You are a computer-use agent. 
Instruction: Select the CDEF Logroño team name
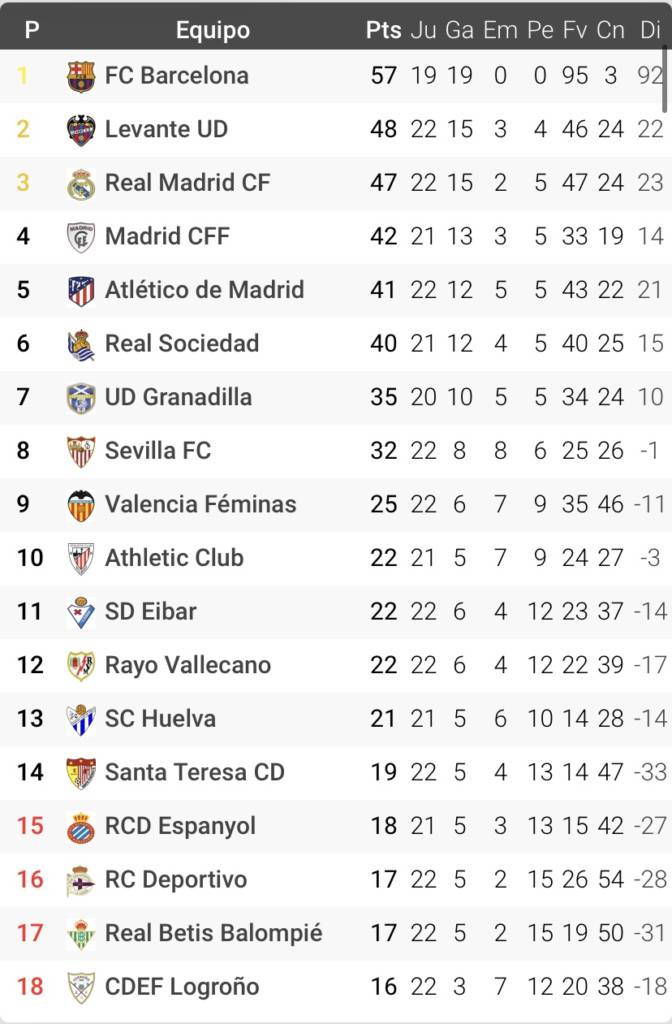[x=182, y=987]
